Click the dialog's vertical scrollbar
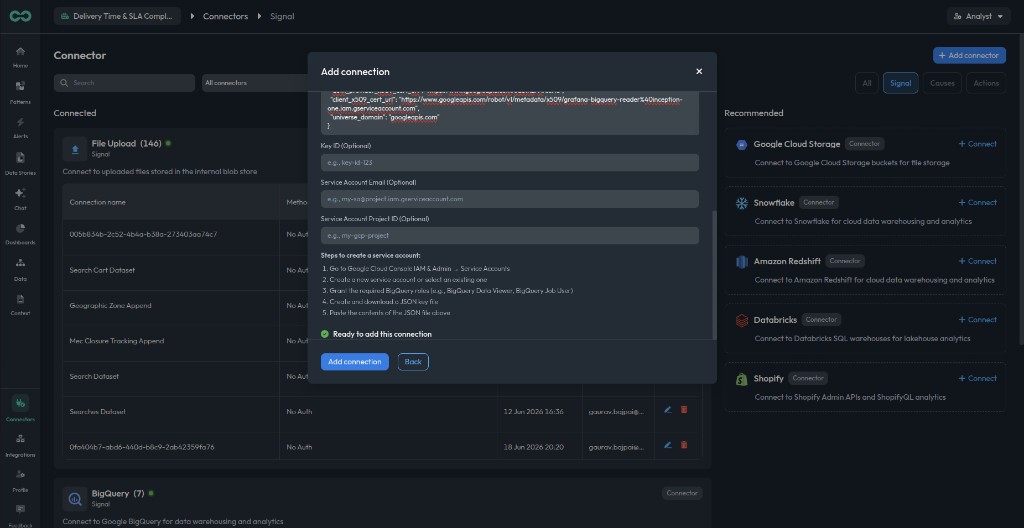Image resolution: width=1024 pixels, height=528 pixels. 714,274
